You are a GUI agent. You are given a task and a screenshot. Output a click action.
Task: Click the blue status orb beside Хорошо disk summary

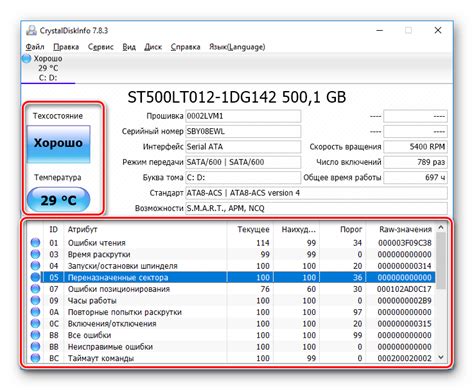[26, 59]
